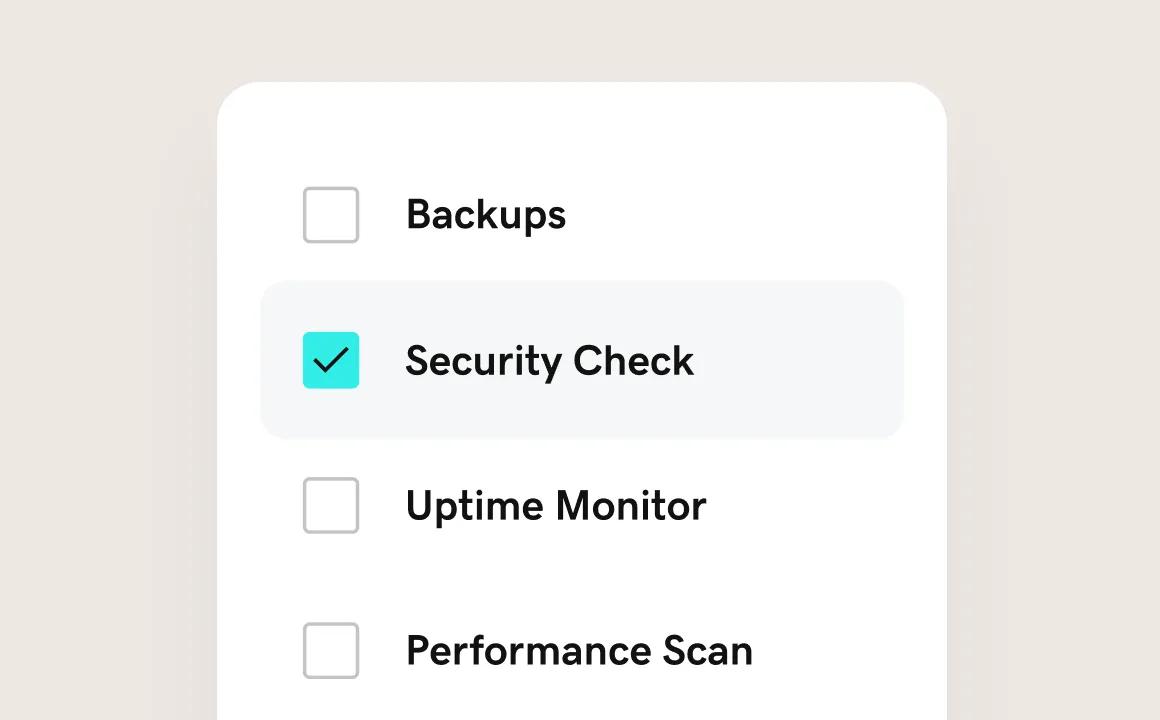Click the word "Uptime" in the list

tap(474, 507)
